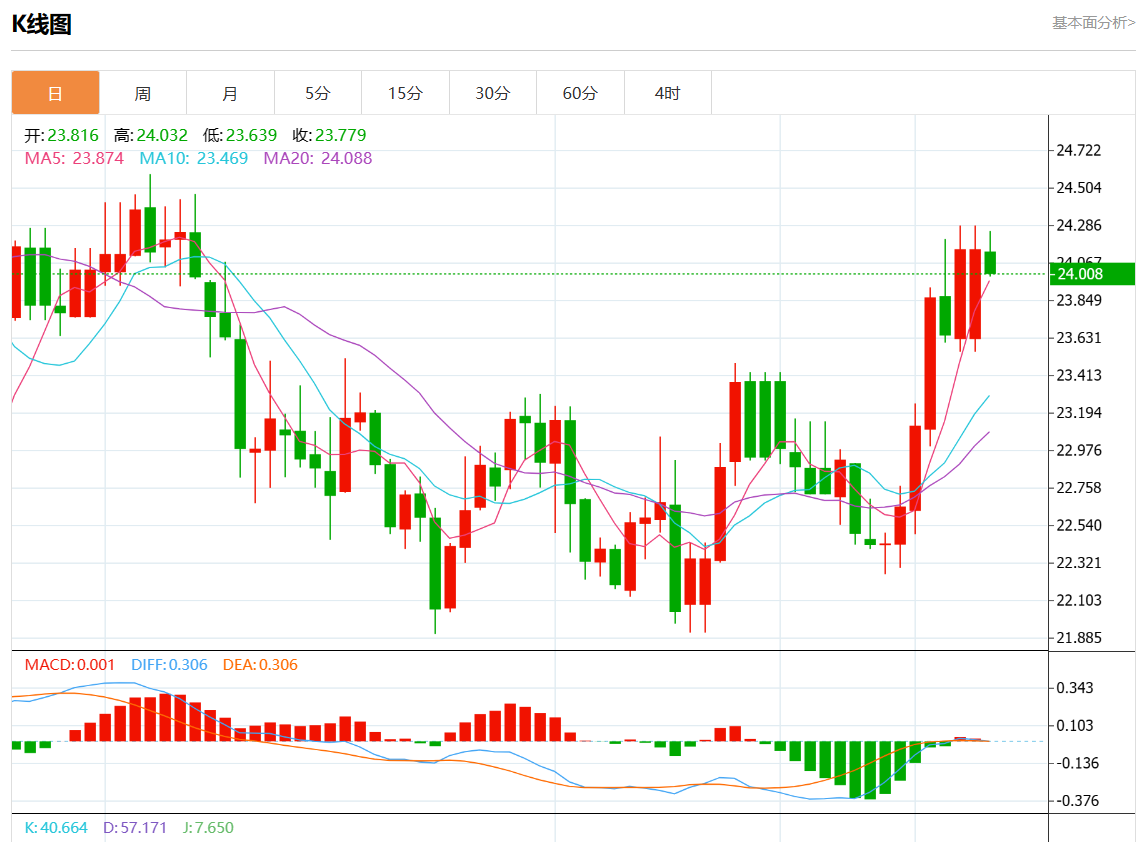Click the green 24.008 current price tag

pyautogui.click(x=1092, y=274)
